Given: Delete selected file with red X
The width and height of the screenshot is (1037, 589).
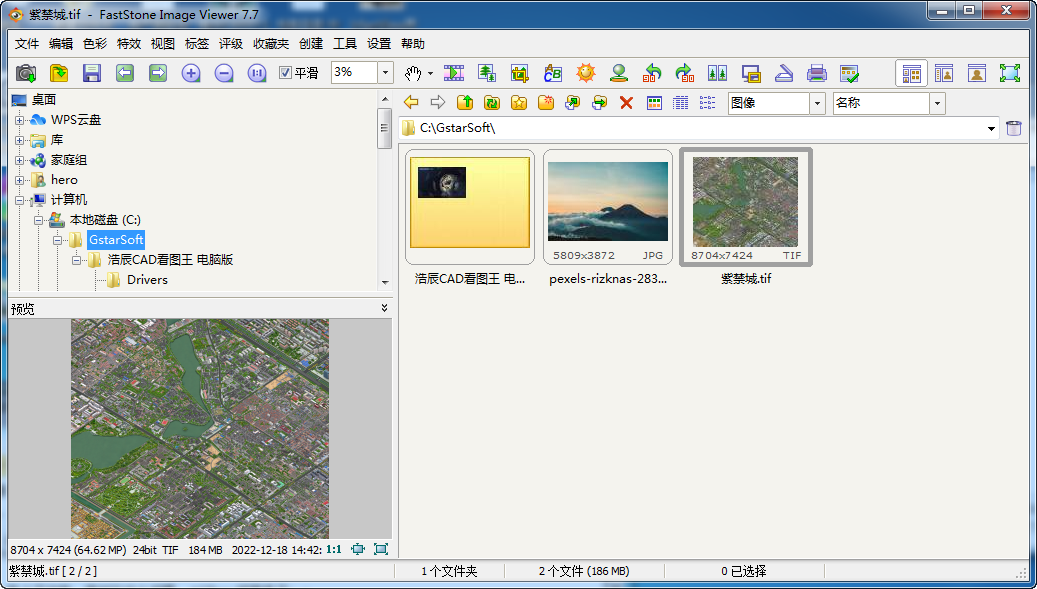Looking at the screenshot, I should coord(627,103).
